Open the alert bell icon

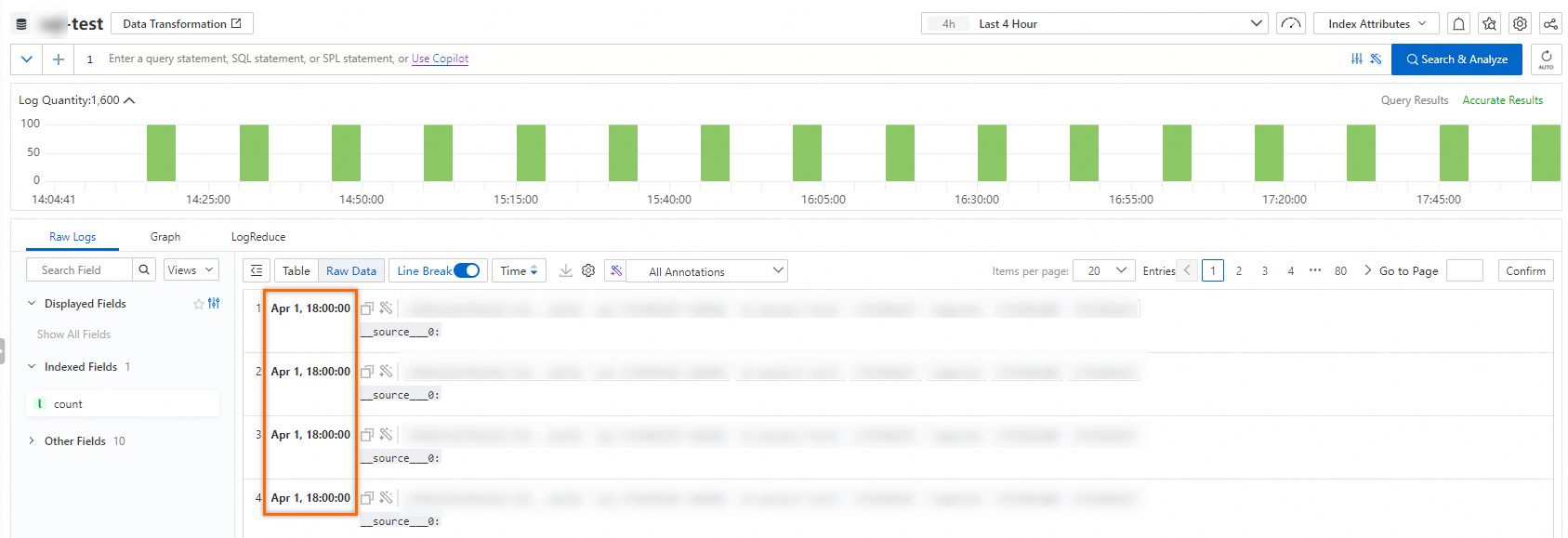(1459, 24)
